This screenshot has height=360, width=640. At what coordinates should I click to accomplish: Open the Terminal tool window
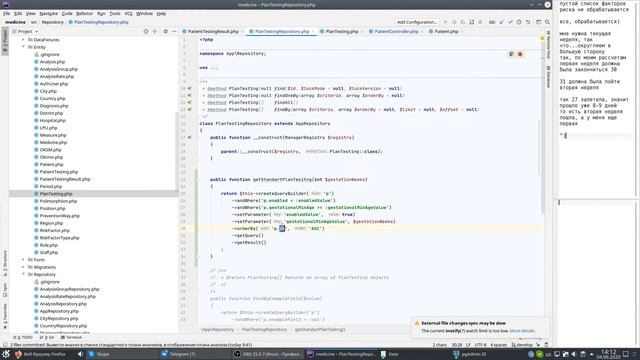pyautogui.click(x=71, y=338)
